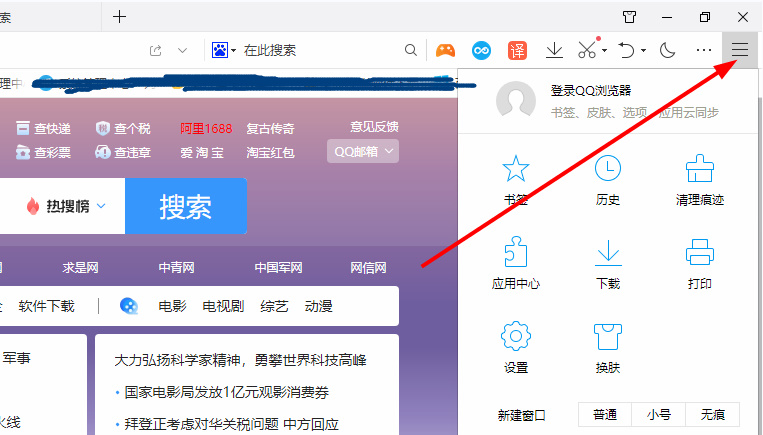Open the 爱淘宝 link
763x435 pixels.
point(202,152)
